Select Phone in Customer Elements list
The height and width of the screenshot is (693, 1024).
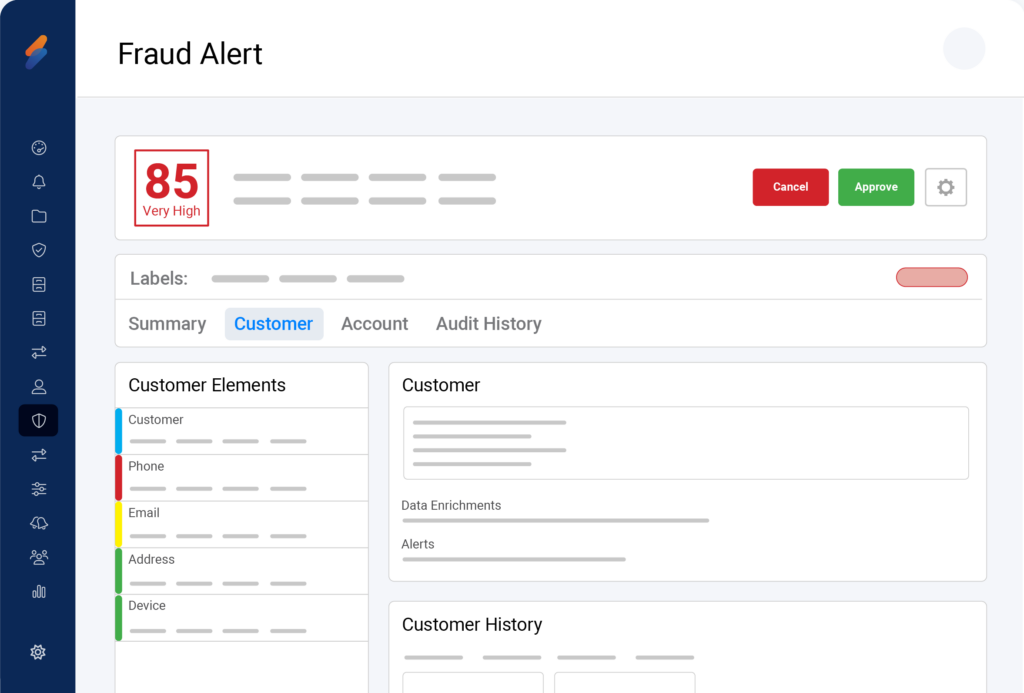click(x=241, y=477)
